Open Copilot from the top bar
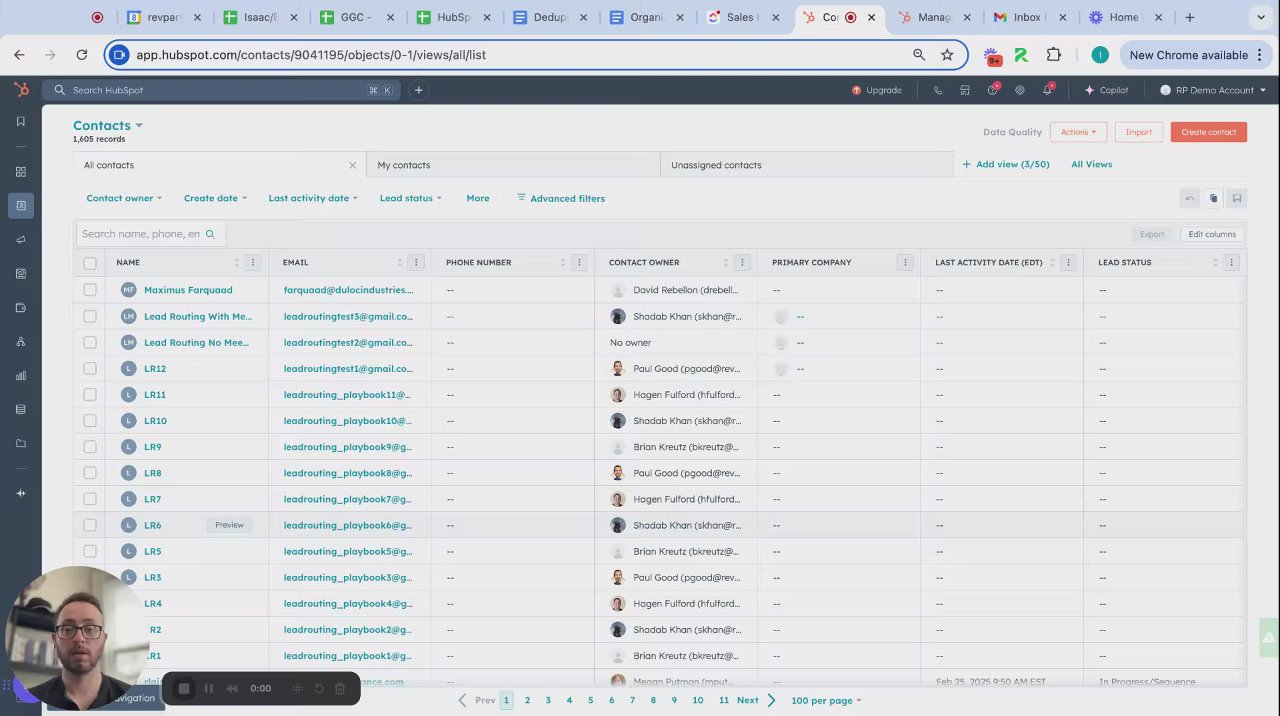The height and width of the screenshot is (716, 1280). tap(1106, 90)
